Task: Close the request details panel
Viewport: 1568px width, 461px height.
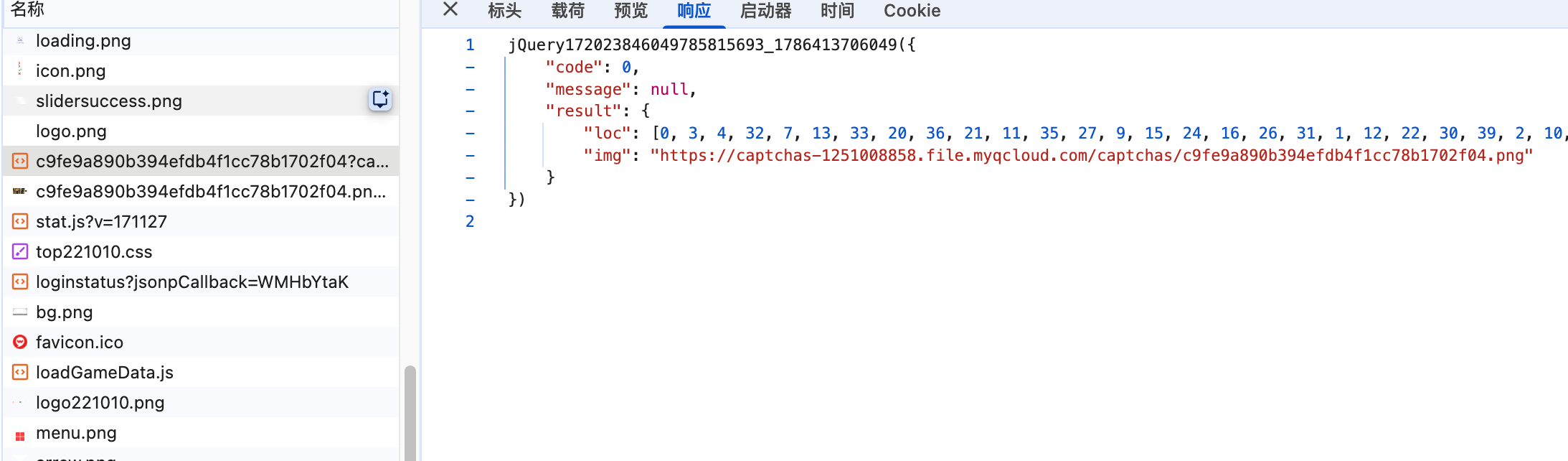Action: click(450, 9)
